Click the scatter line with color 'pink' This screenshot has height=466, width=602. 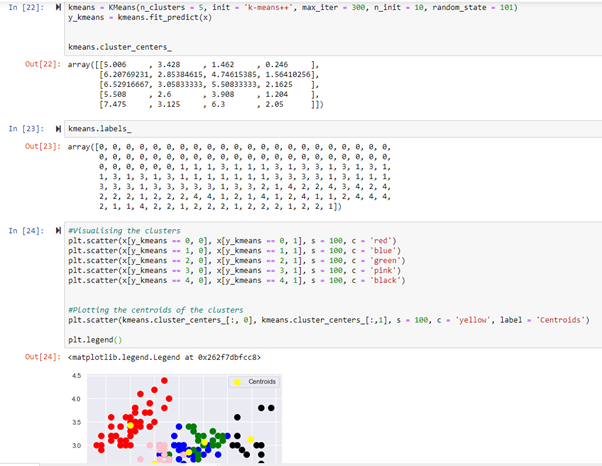point(234,271)
